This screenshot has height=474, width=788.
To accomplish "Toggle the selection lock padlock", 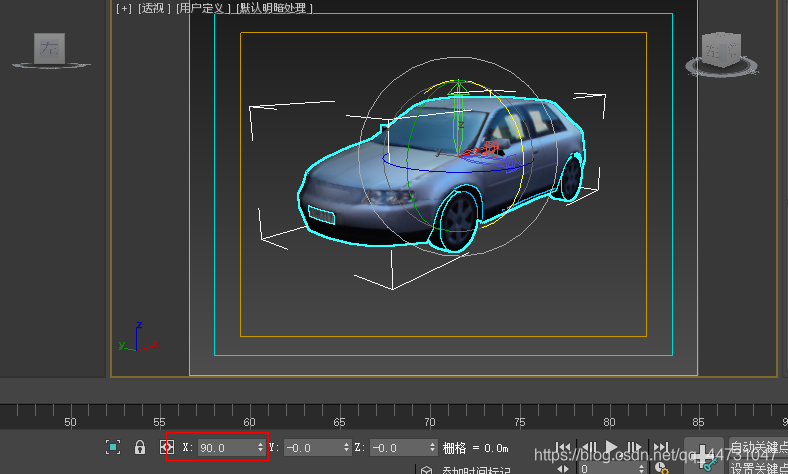I will pos(140,447).
